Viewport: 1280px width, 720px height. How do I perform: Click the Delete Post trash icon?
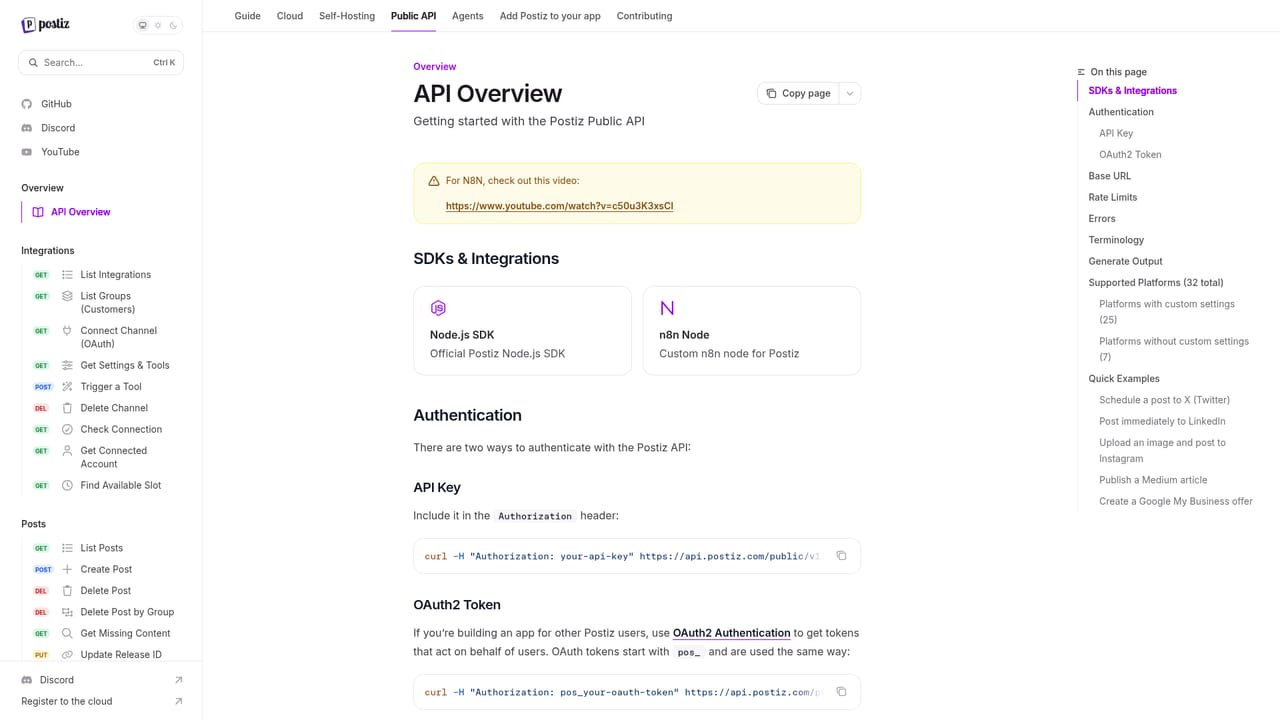tap(67, 591)
